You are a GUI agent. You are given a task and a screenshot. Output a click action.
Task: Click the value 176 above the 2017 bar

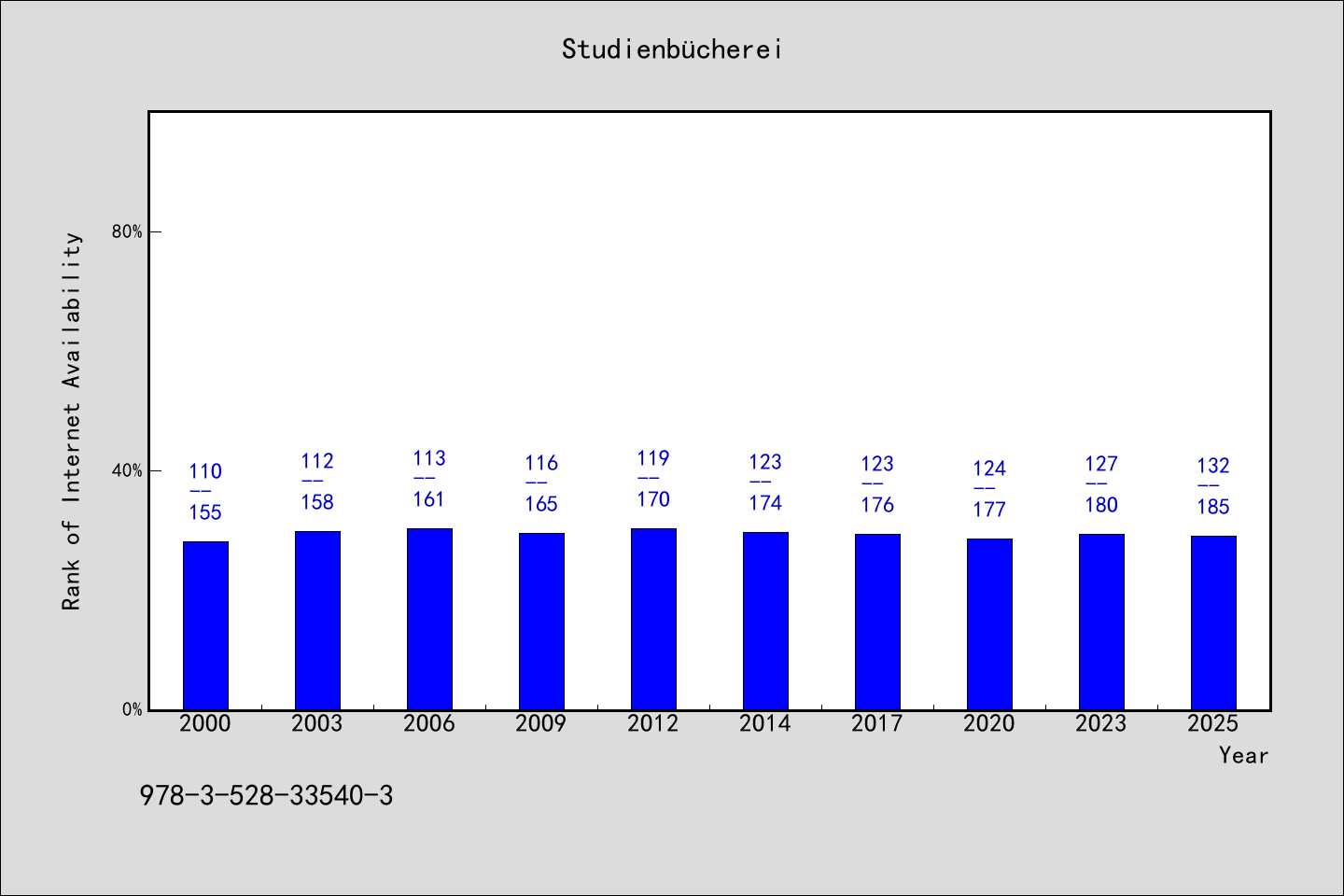coord(877,505)
